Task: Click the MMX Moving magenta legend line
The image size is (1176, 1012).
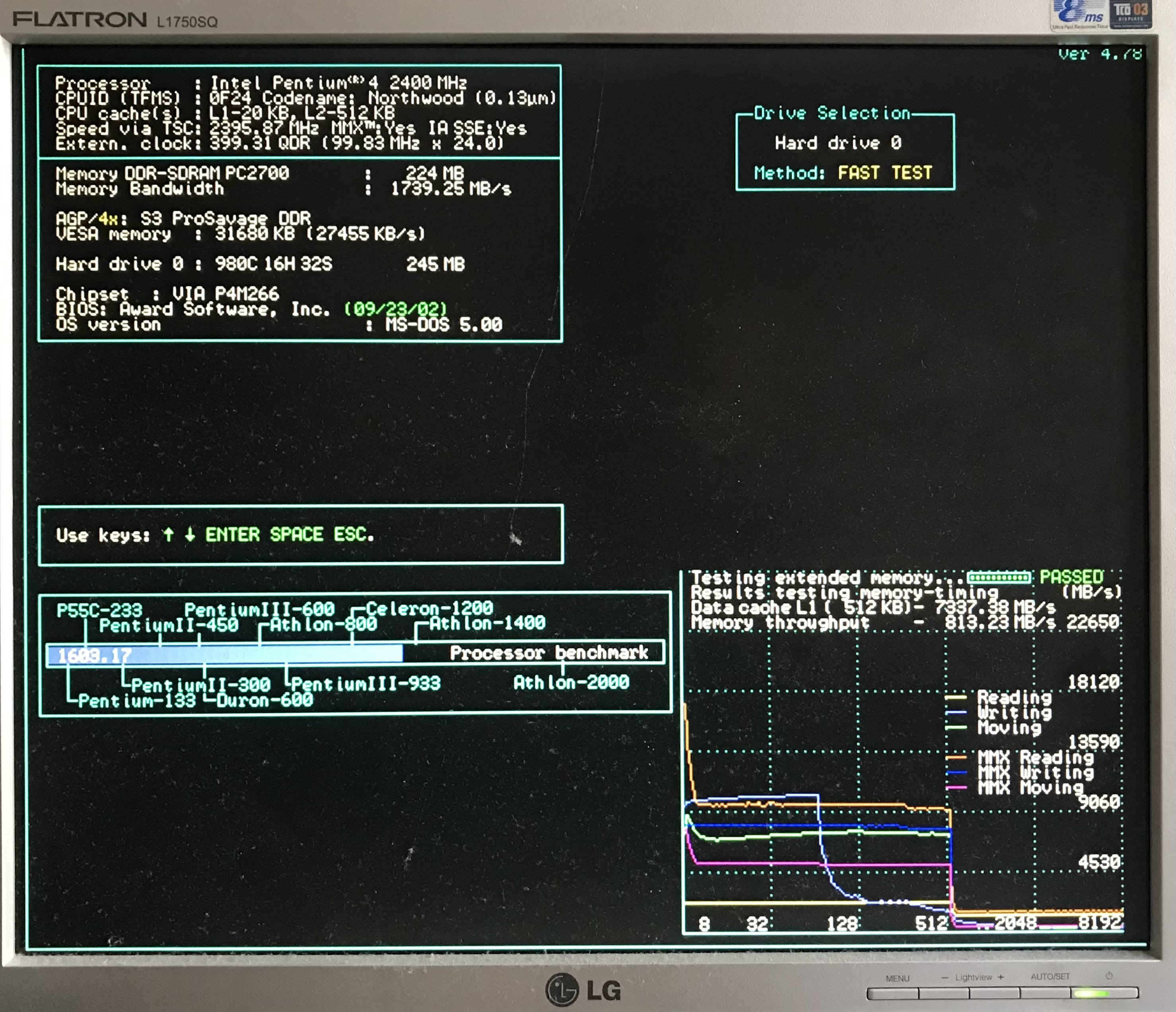Action: (956, 788)
